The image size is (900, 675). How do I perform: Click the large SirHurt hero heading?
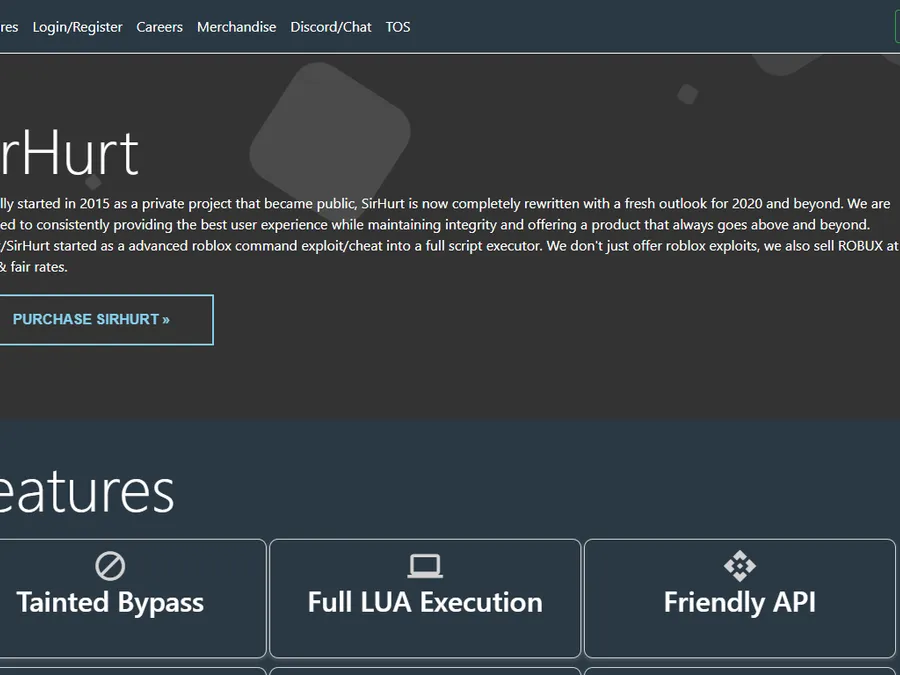point(69,153)
